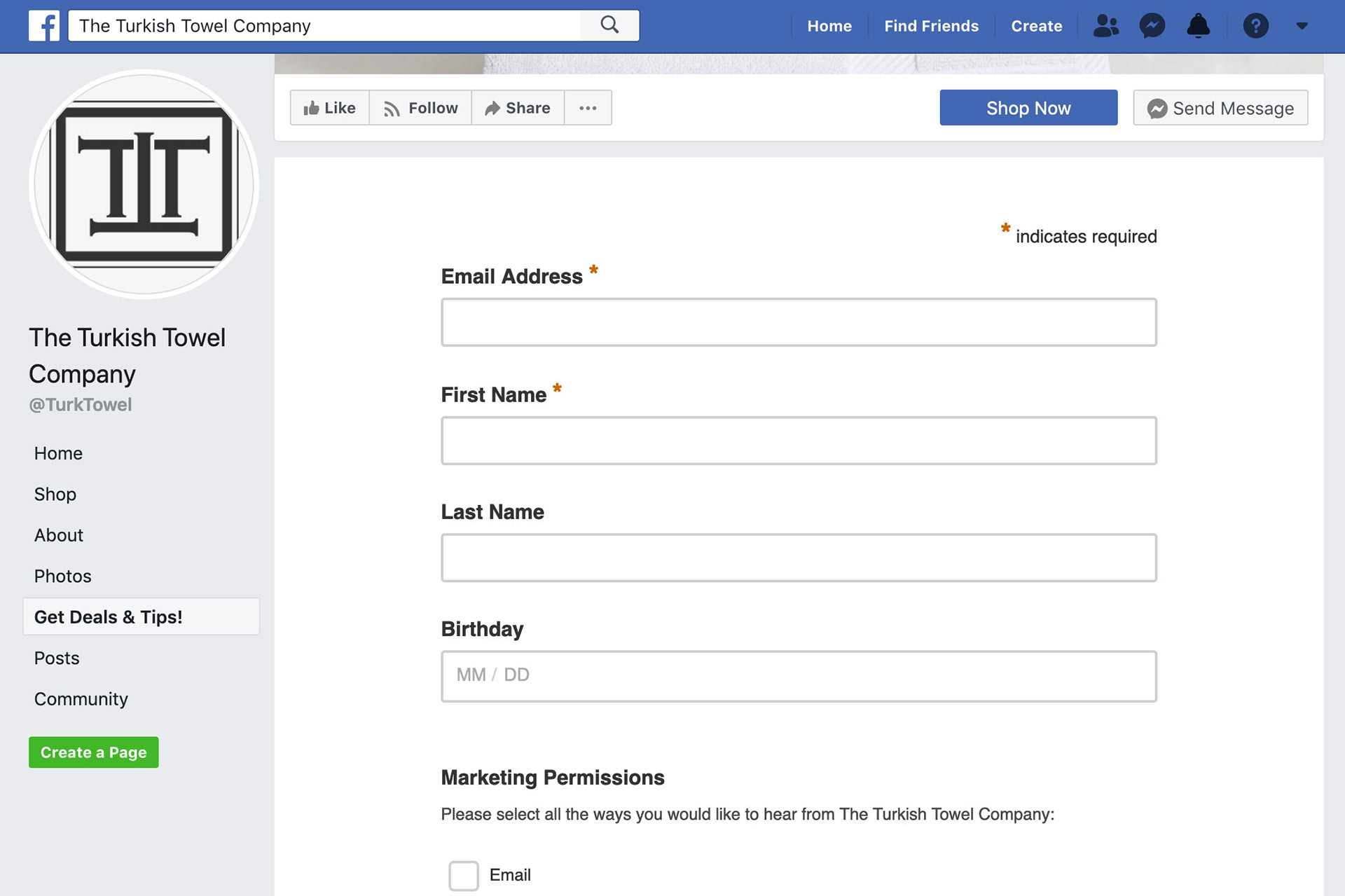Share the page
Screen dimensions: 1345x896
coord(518,108)
